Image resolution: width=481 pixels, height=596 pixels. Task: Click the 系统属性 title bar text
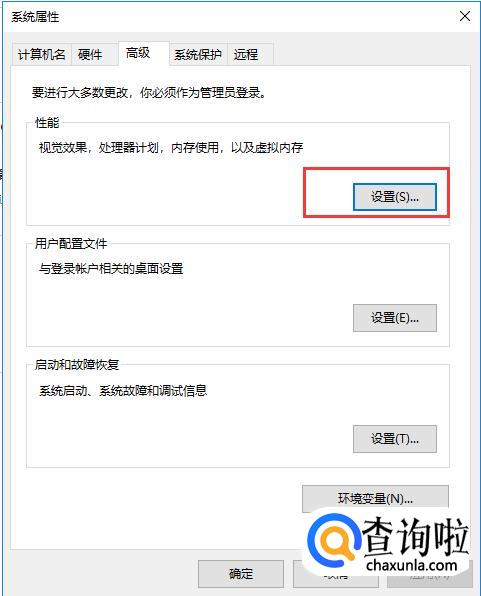(x=35, y=17)
